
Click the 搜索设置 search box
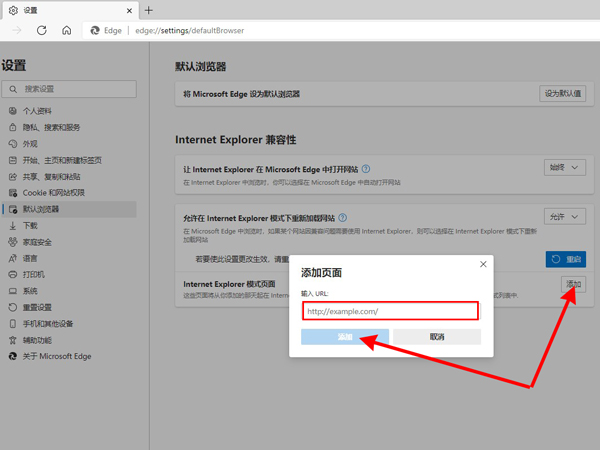(70, 89)
